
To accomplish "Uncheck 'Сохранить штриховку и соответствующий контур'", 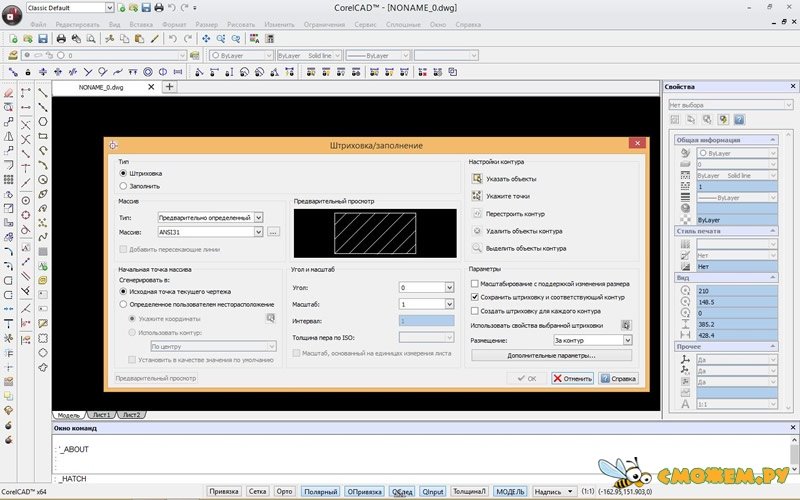I will [x=475, y=297].
